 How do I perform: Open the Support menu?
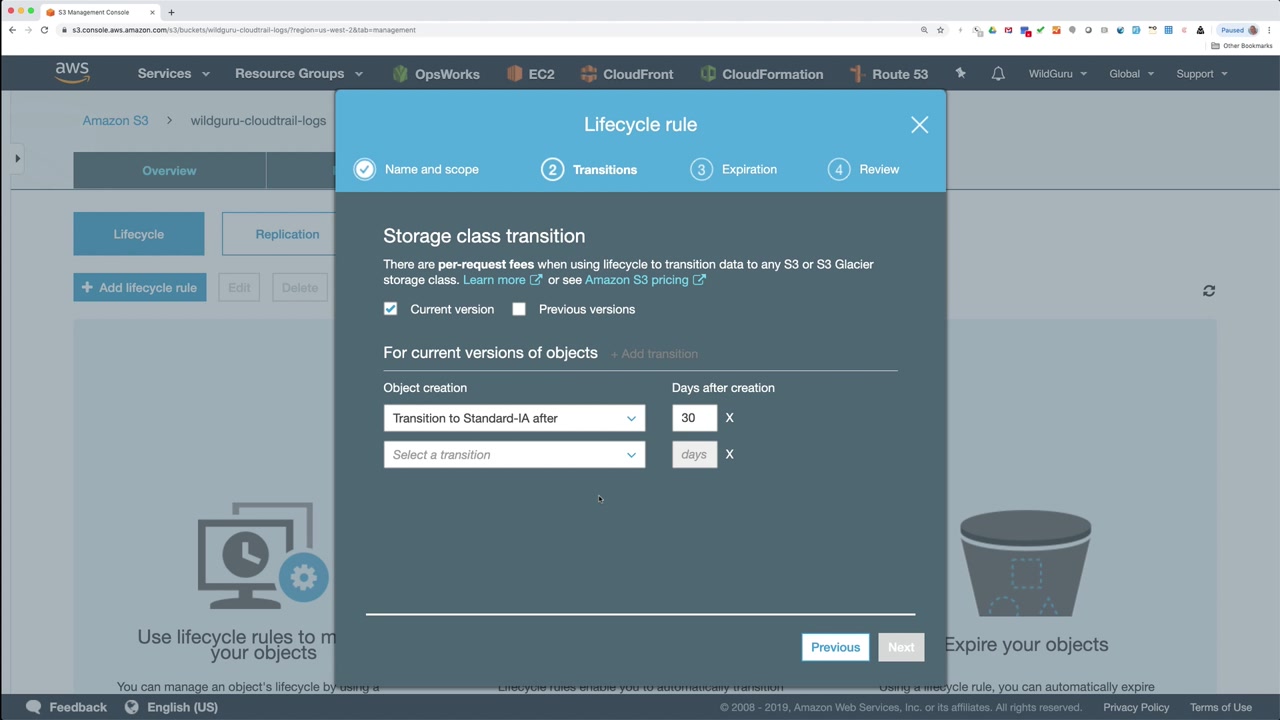point(1202,74)
